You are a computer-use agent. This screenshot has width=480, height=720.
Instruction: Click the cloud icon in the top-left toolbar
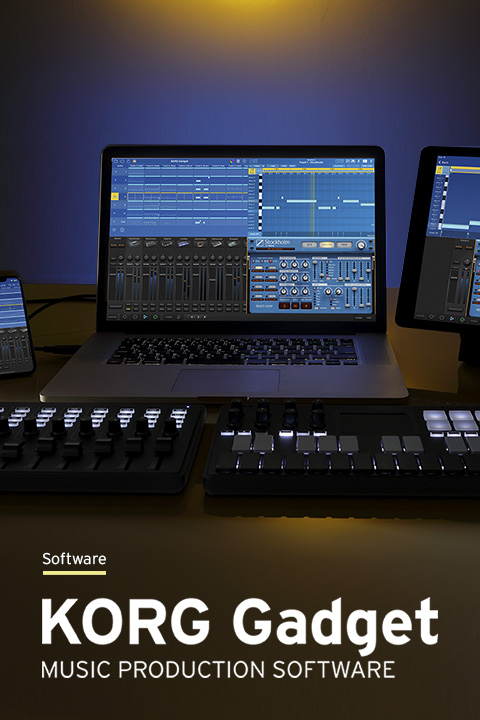[x=122, y=161]
